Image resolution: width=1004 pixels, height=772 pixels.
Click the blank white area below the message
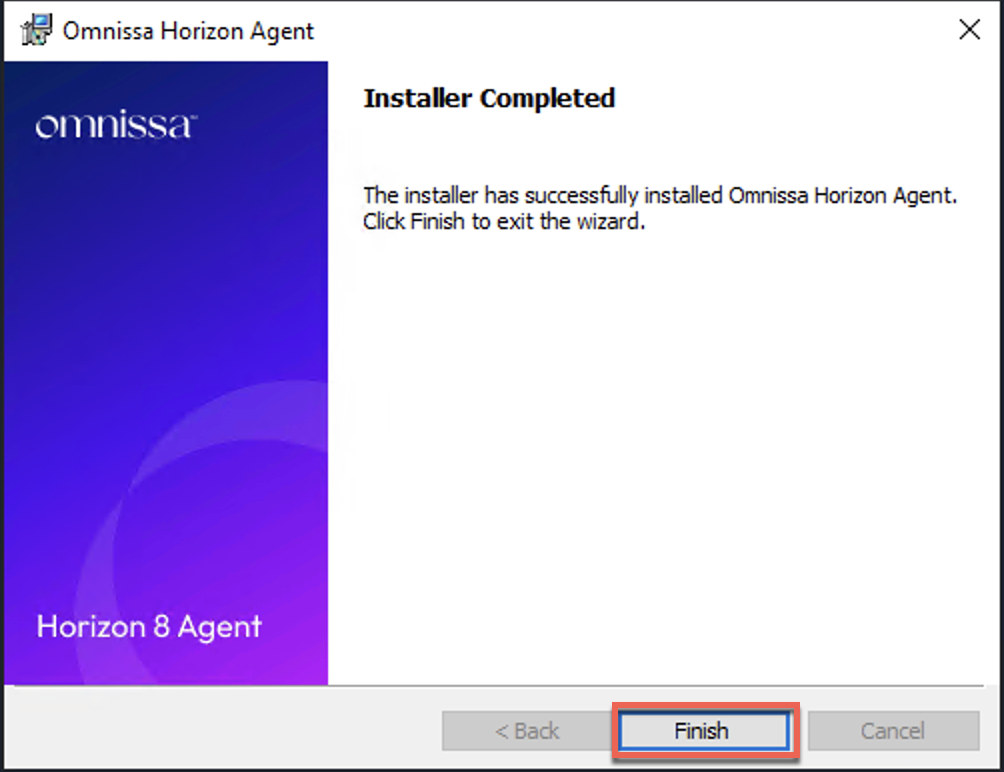pos(666,448)
